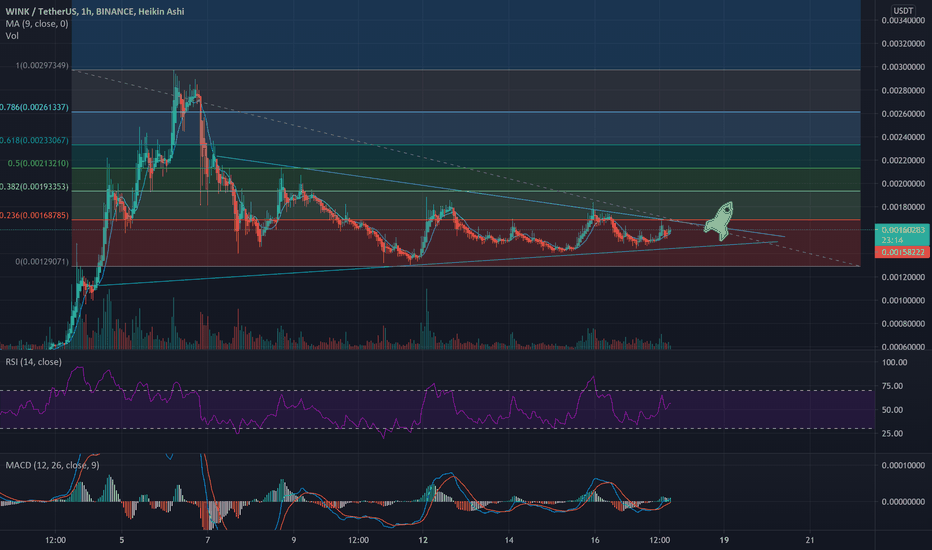Viewport: 932px width, 550px height.
Task: Click 0.00010000 on the MACD axis
Action: (x=903, y=465)
